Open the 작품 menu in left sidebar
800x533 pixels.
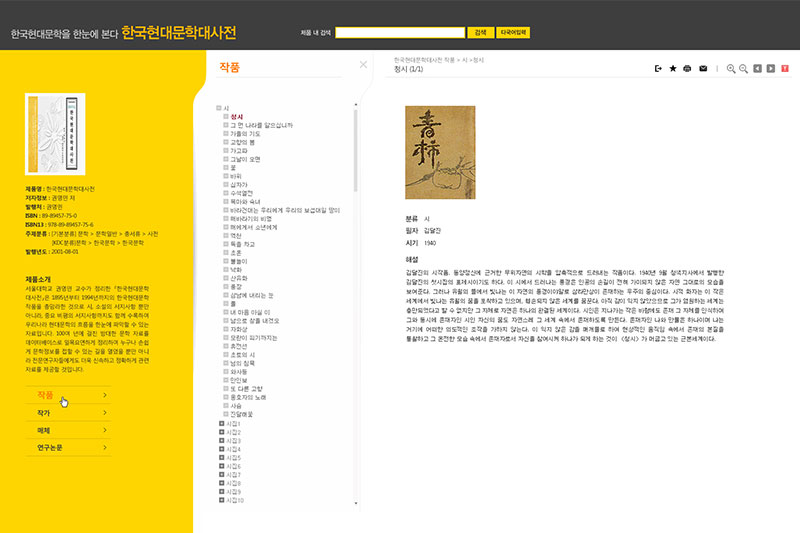[68, 395]
